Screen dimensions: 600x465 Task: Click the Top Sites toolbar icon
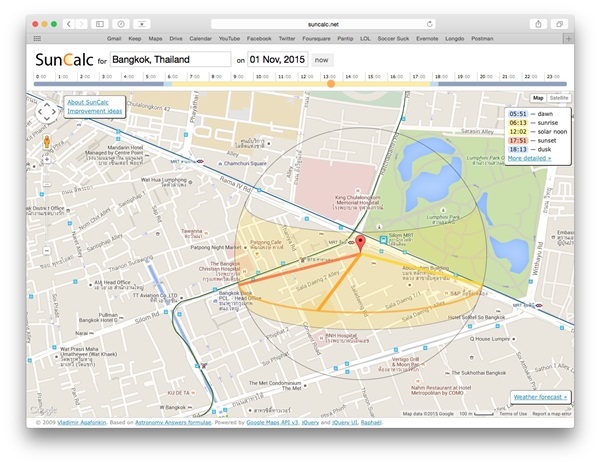[x=142, y=24]
